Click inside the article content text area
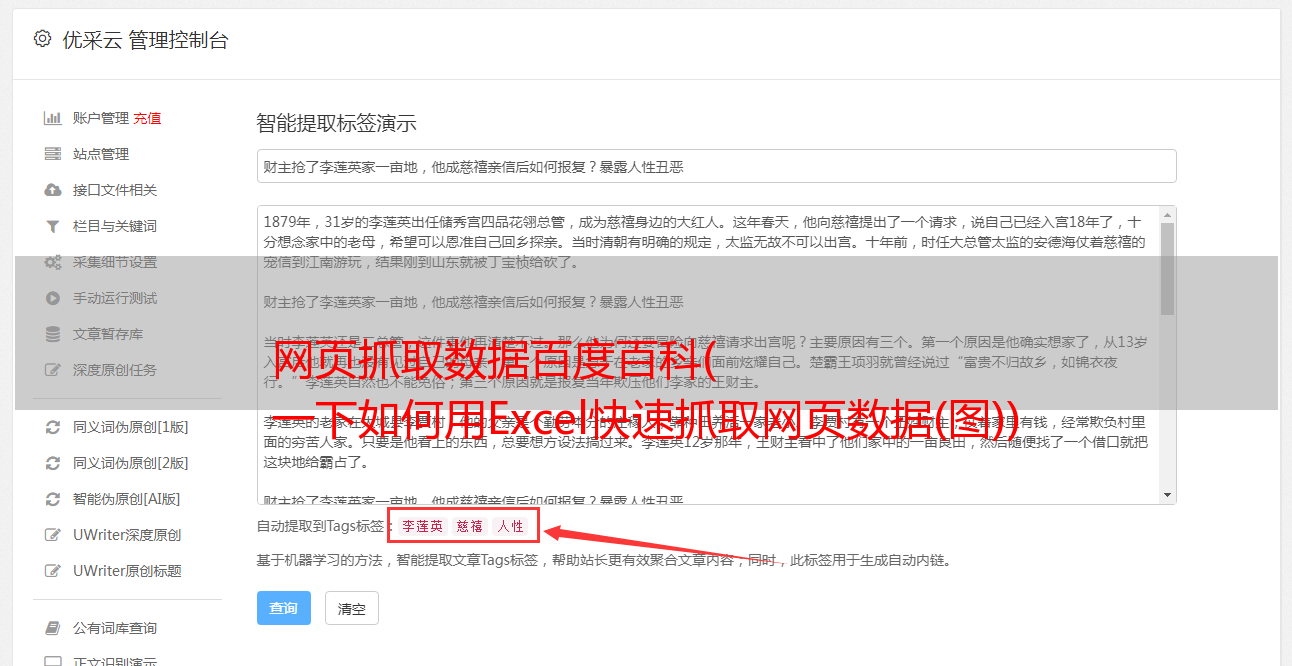1292x666 pixels. click(x=708, y=355)
